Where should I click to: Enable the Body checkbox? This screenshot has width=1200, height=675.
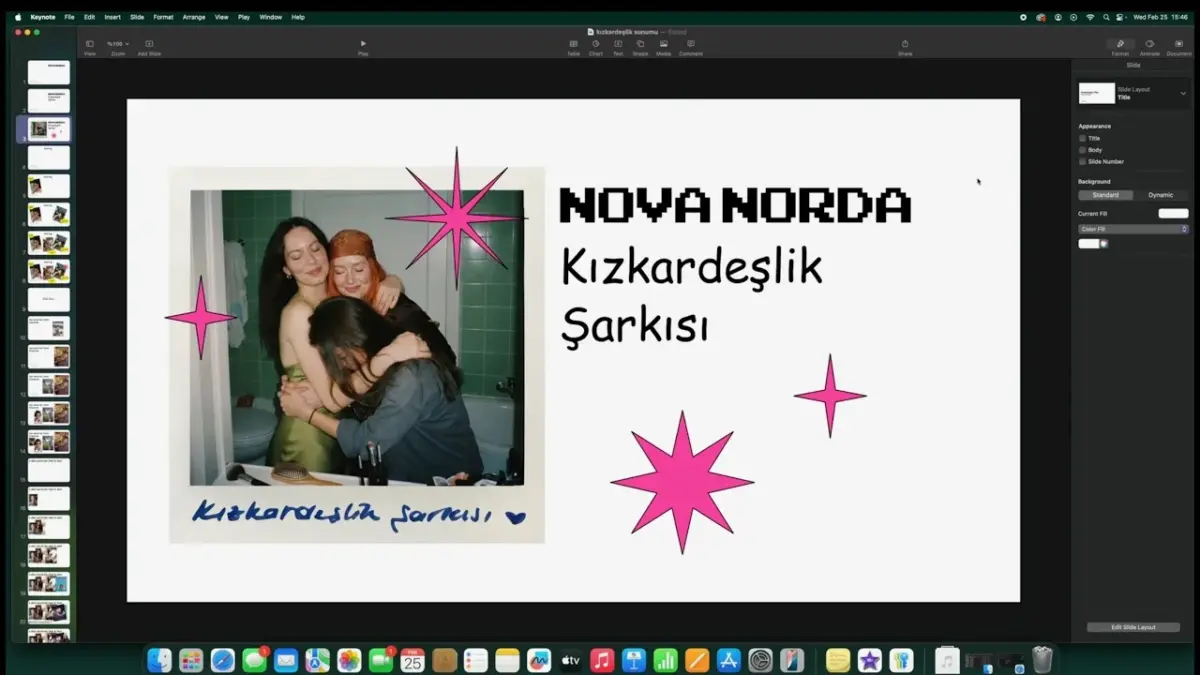point(1081,149)
